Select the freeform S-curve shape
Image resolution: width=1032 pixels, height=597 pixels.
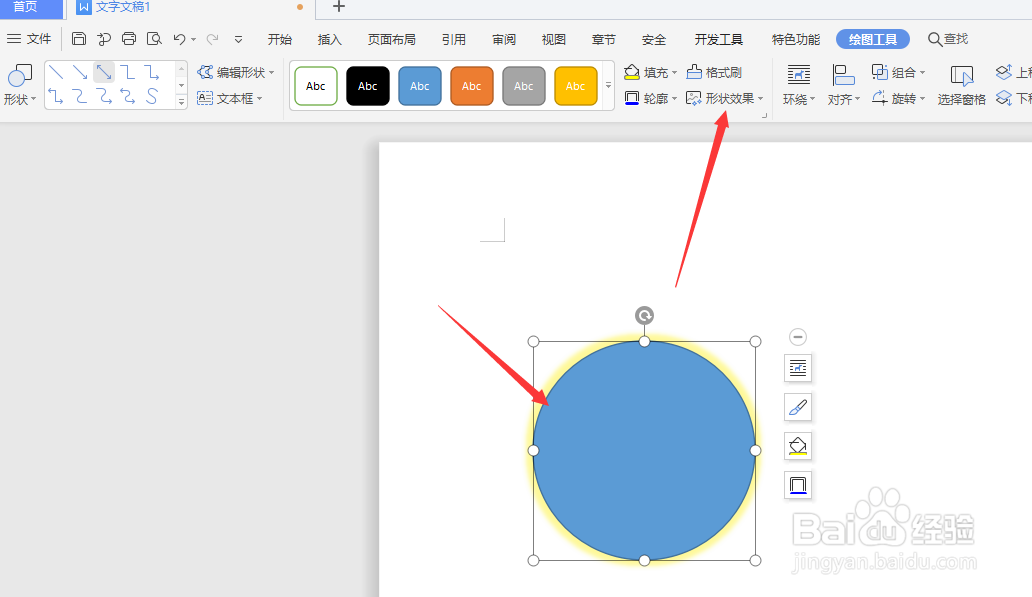point(151,97)
